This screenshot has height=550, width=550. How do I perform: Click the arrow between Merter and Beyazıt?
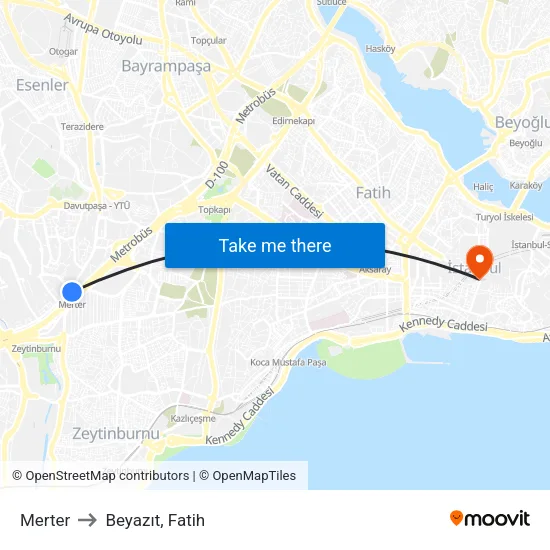[87, 520]
